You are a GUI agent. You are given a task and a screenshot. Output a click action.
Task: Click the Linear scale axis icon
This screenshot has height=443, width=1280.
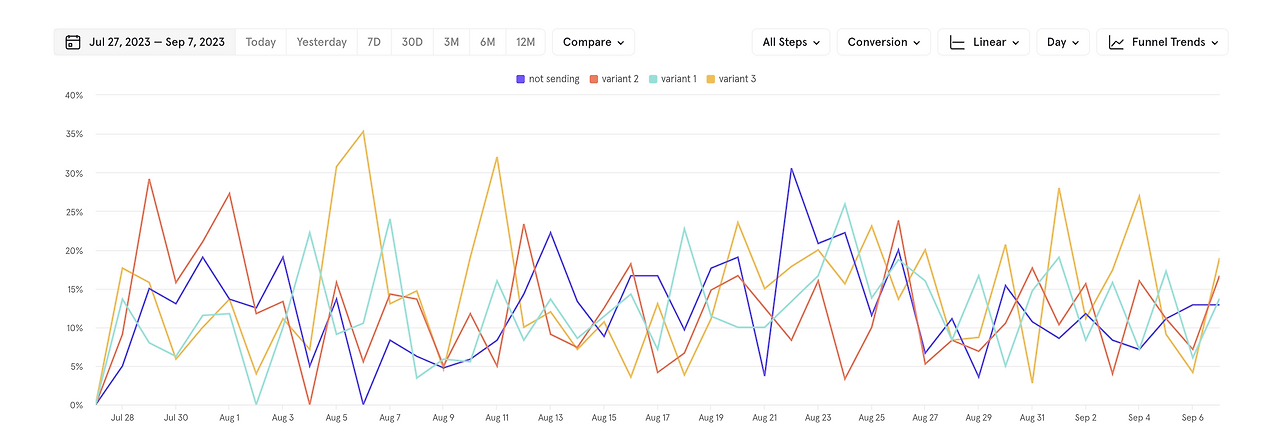point(957,42)
